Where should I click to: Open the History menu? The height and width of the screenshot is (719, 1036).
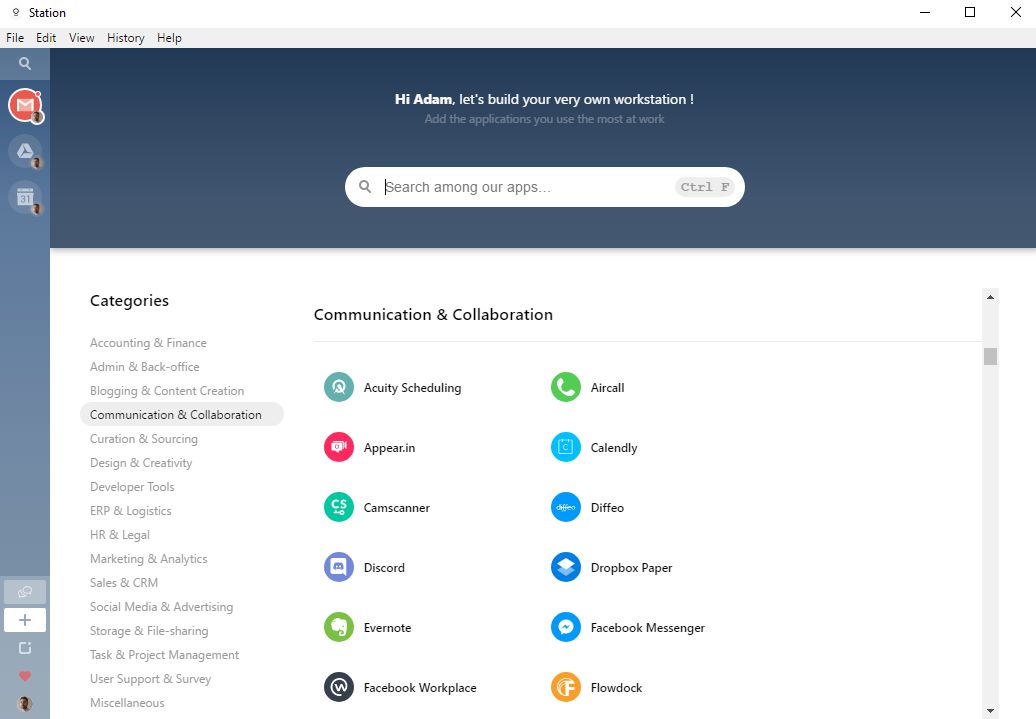(126, 38)
